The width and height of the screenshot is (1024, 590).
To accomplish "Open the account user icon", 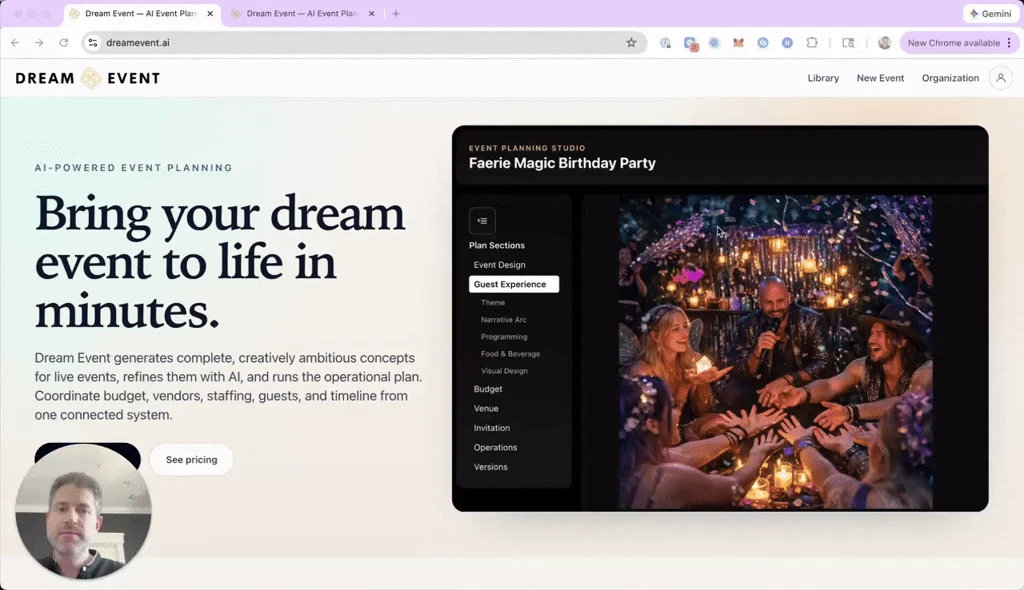I will [x=1000, y=78].
